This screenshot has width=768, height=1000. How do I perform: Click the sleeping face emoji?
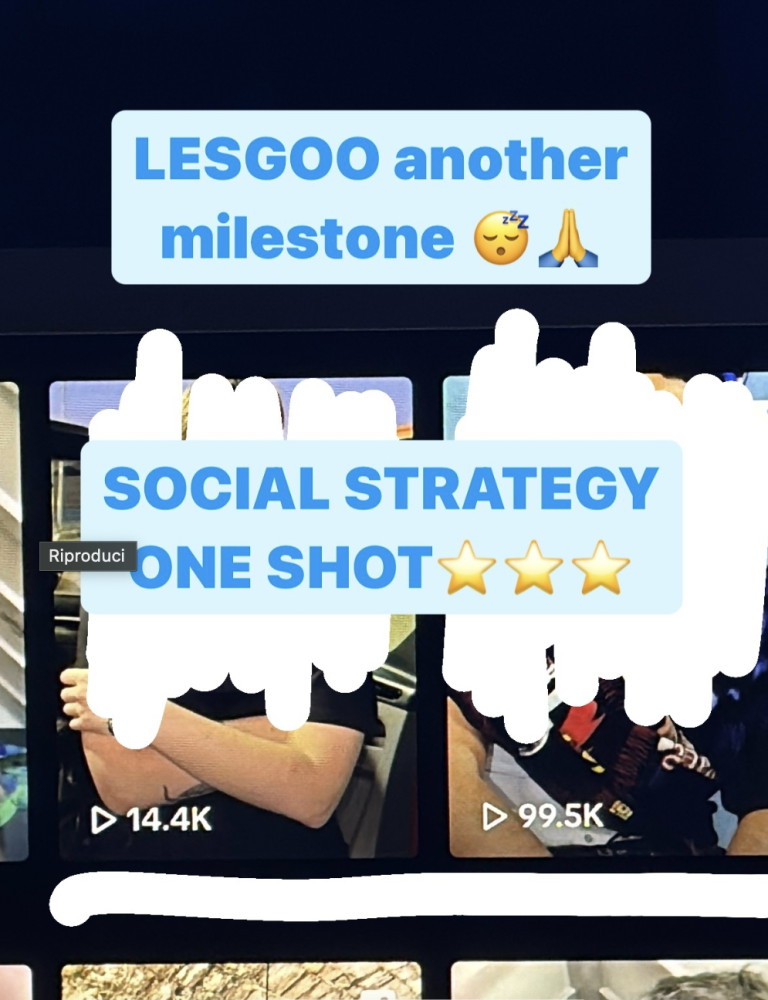(x=501, y=237)
